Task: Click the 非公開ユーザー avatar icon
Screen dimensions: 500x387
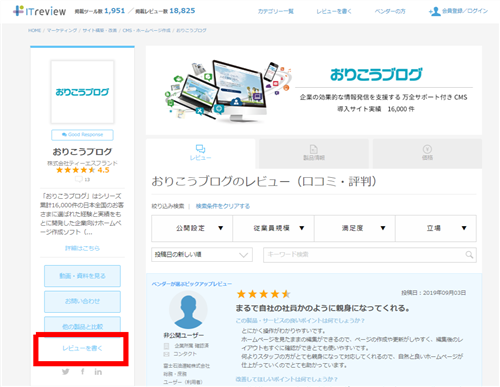Action: [x=188, y=310]
